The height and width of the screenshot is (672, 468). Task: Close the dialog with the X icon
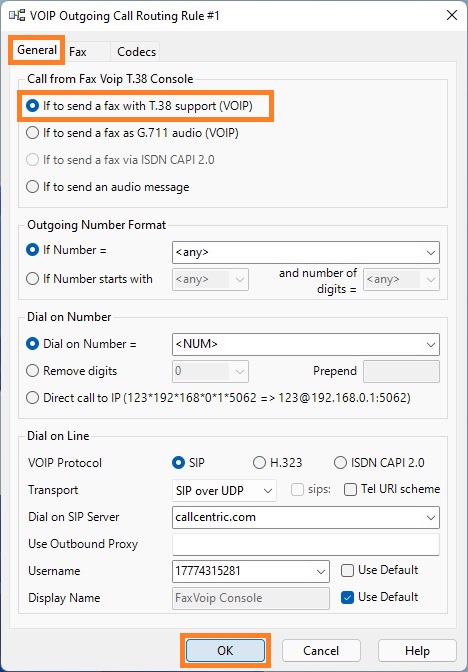(452, 15)
